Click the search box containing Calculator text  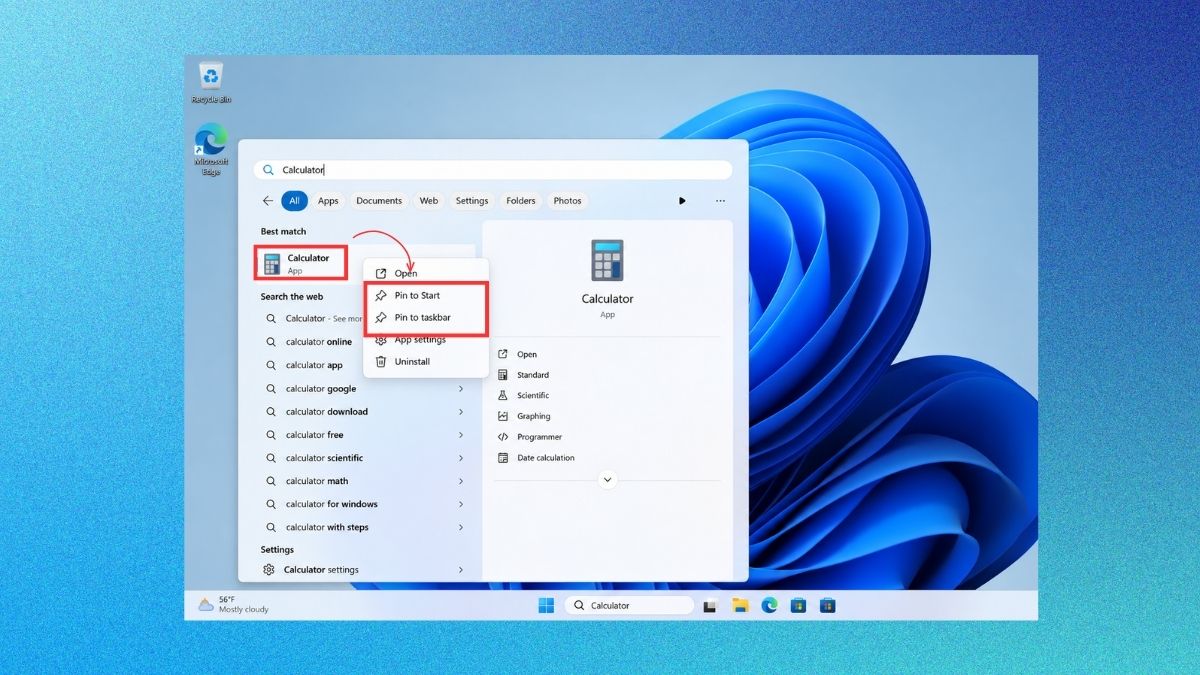(493, 170)
